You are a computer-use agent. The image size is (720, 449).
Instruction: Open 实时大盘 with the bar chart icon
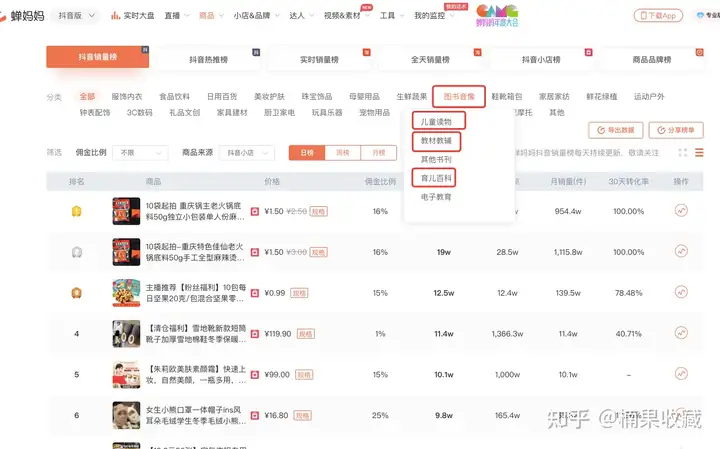[132, 16]
